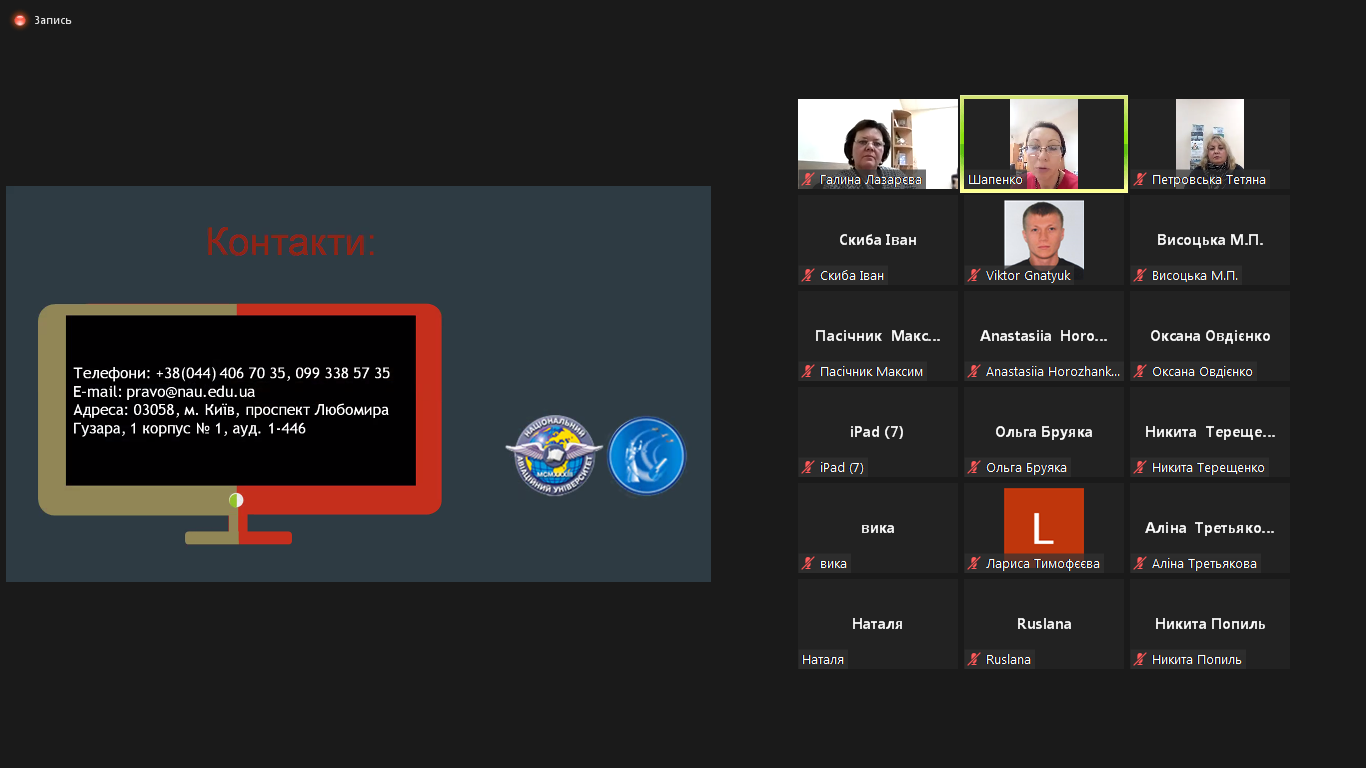Click muted mic icon for Петровська Тетяна
Screen dimensions: 1366x768
(1140, 180)
